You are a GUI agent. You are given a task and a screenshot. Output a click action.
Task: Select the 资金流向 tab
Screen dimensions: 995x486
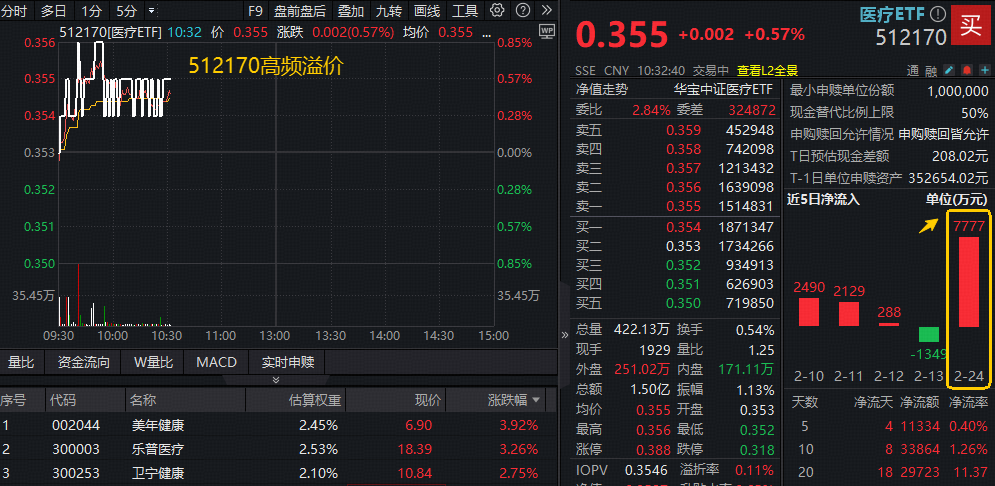click(x=84, y=362)
